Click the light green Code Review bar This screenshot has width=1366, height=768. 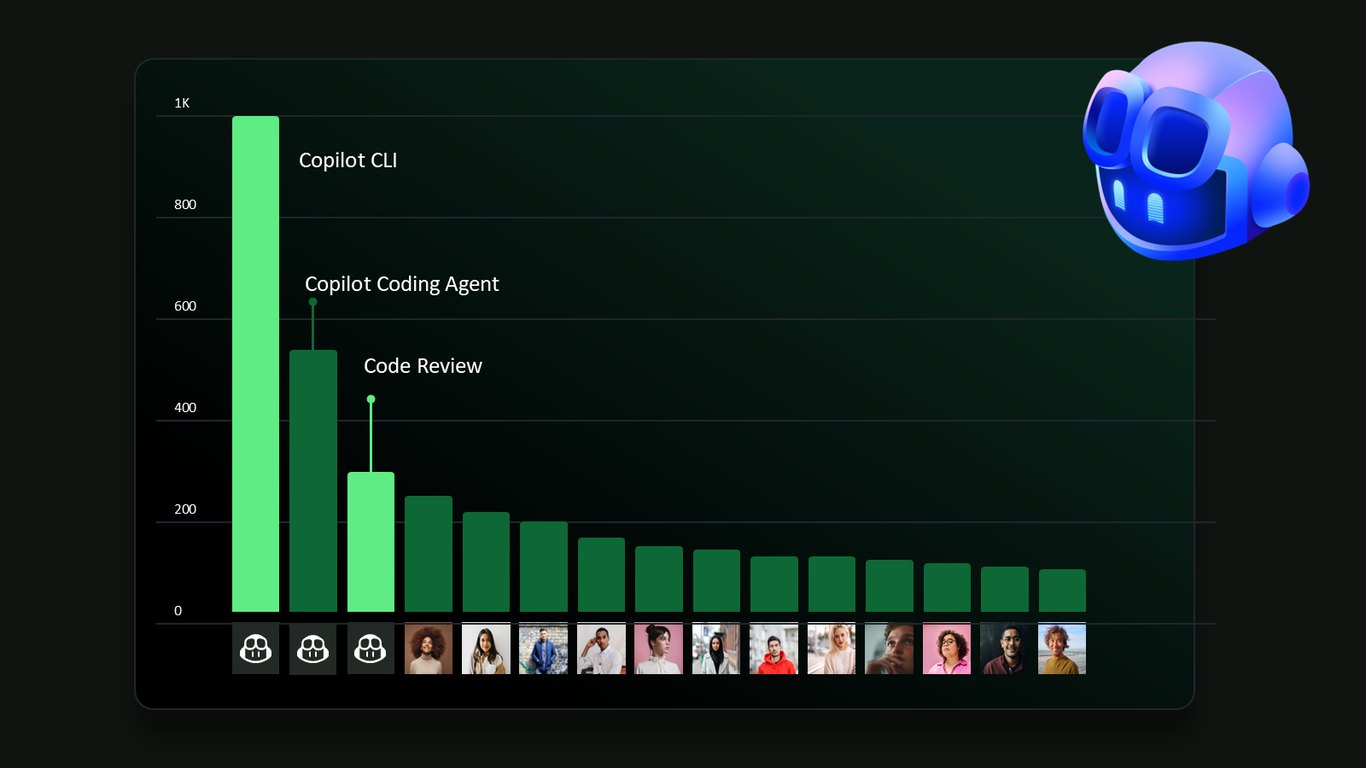[x=371, y=542]
